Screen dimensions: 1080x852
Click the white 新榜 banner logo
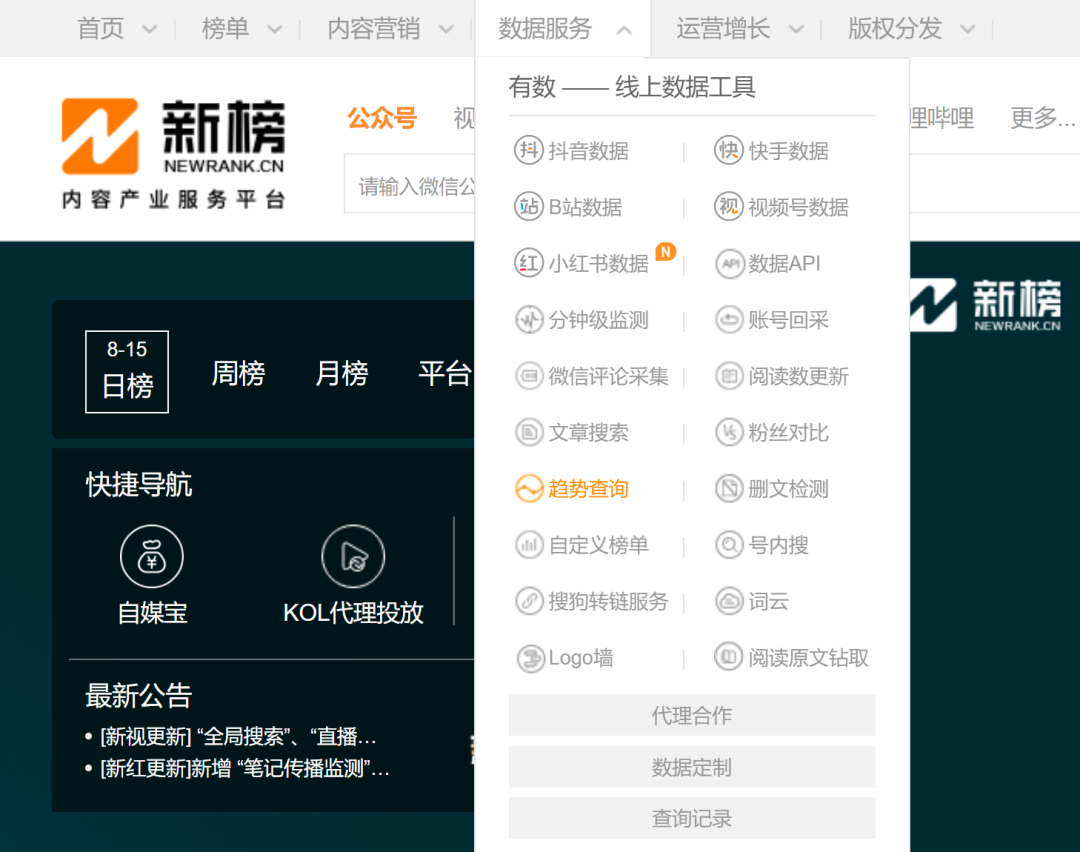click(986, 305)
